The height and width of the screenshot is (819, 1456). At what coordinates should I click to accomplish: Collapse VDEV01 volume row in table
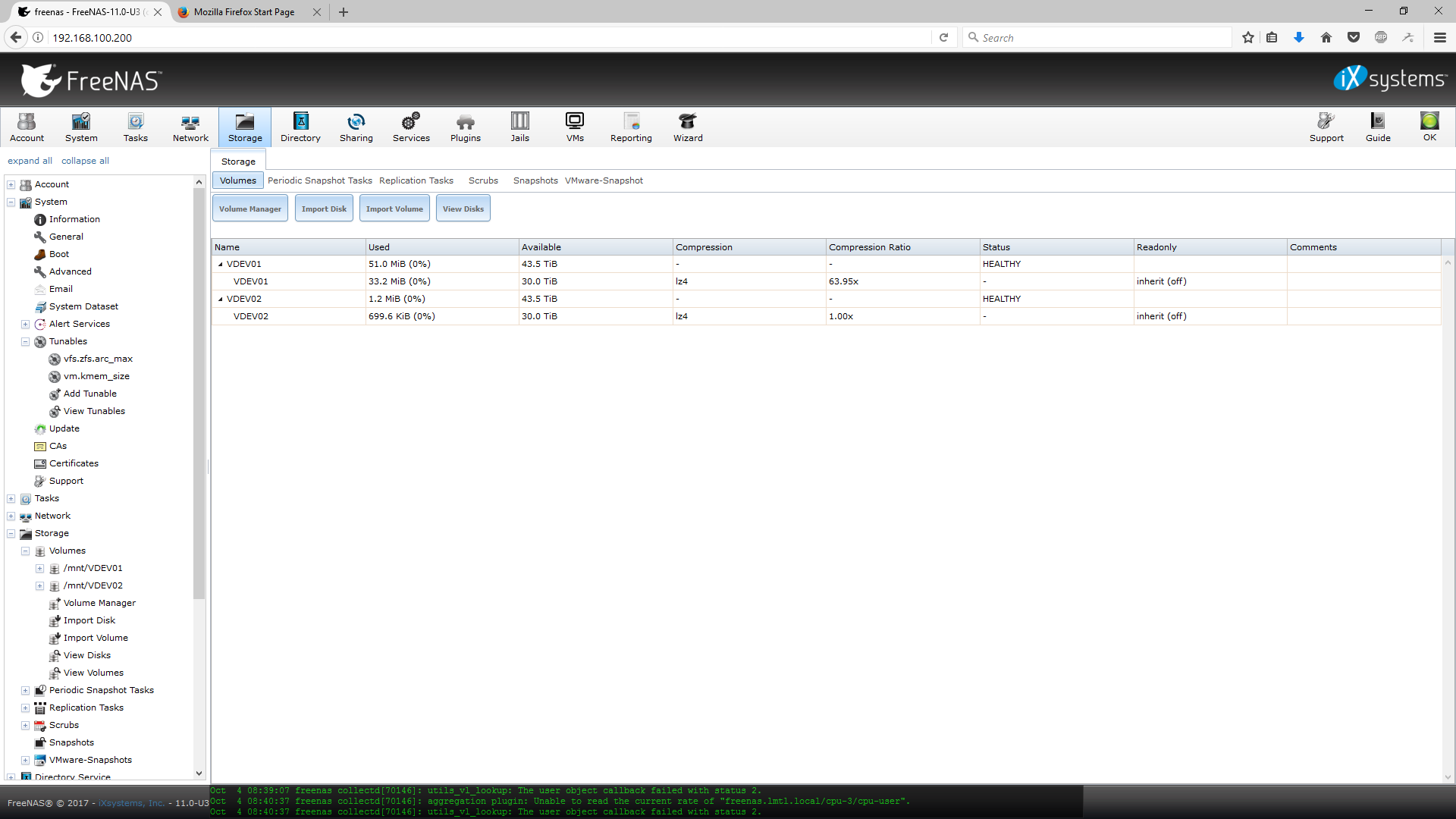point(221,265)
